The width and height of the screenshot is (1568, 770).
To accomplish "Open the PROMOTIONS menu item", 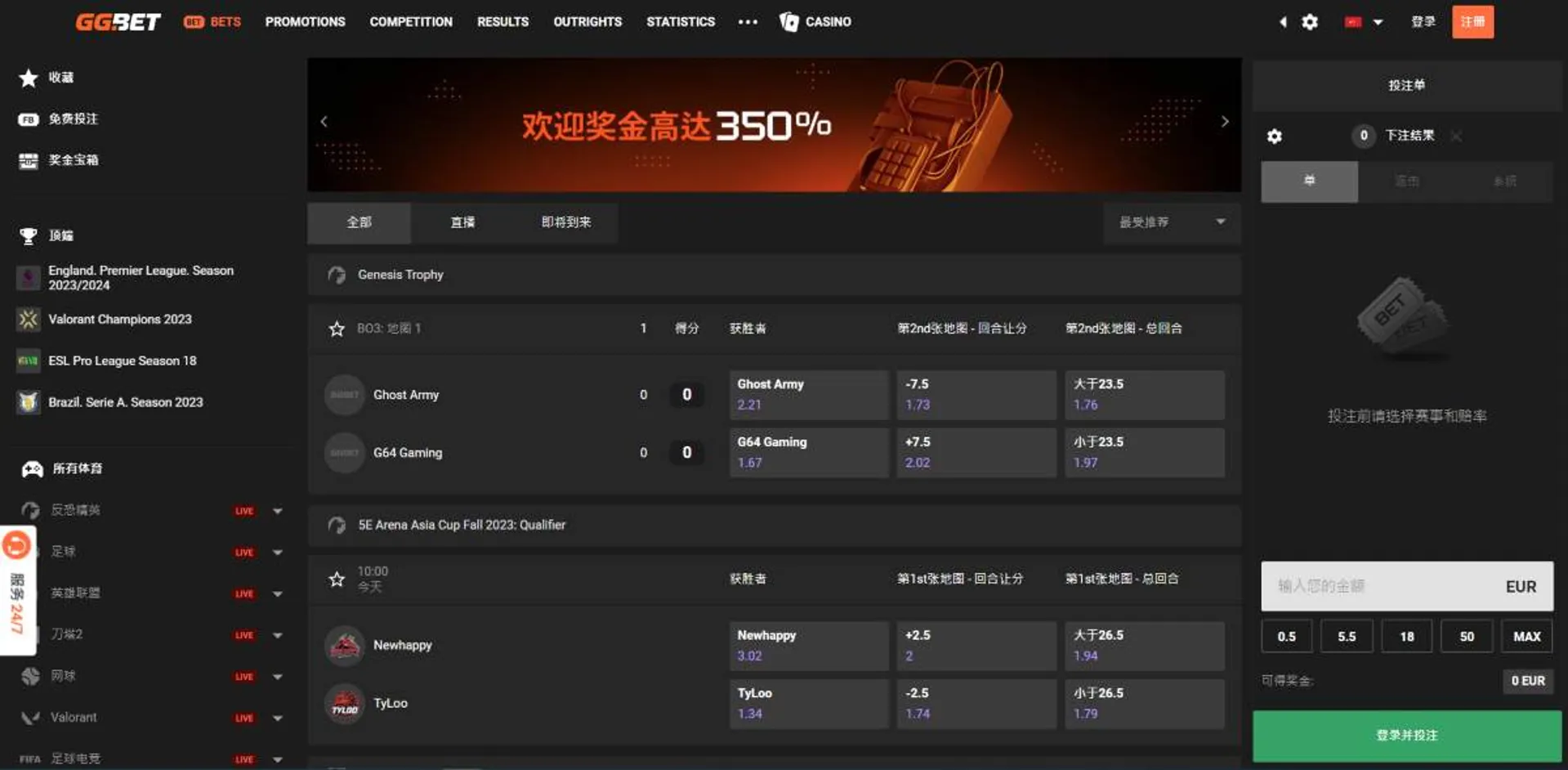I will pos(305,22).
